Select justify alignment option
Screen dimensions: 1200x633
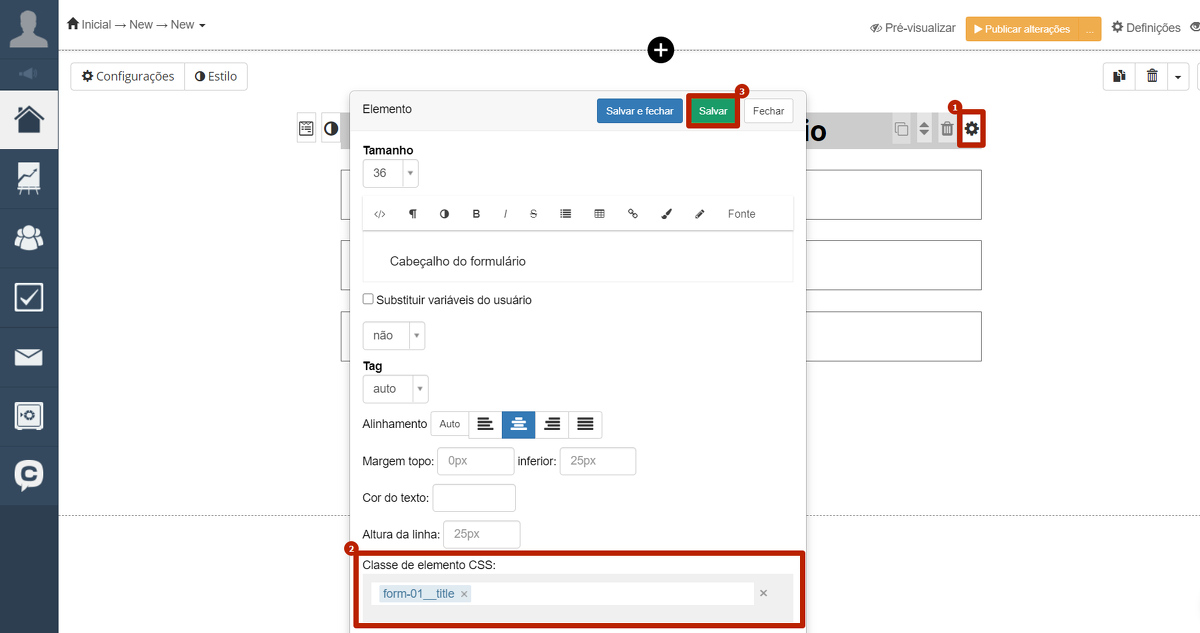click(x=585, y=424)
